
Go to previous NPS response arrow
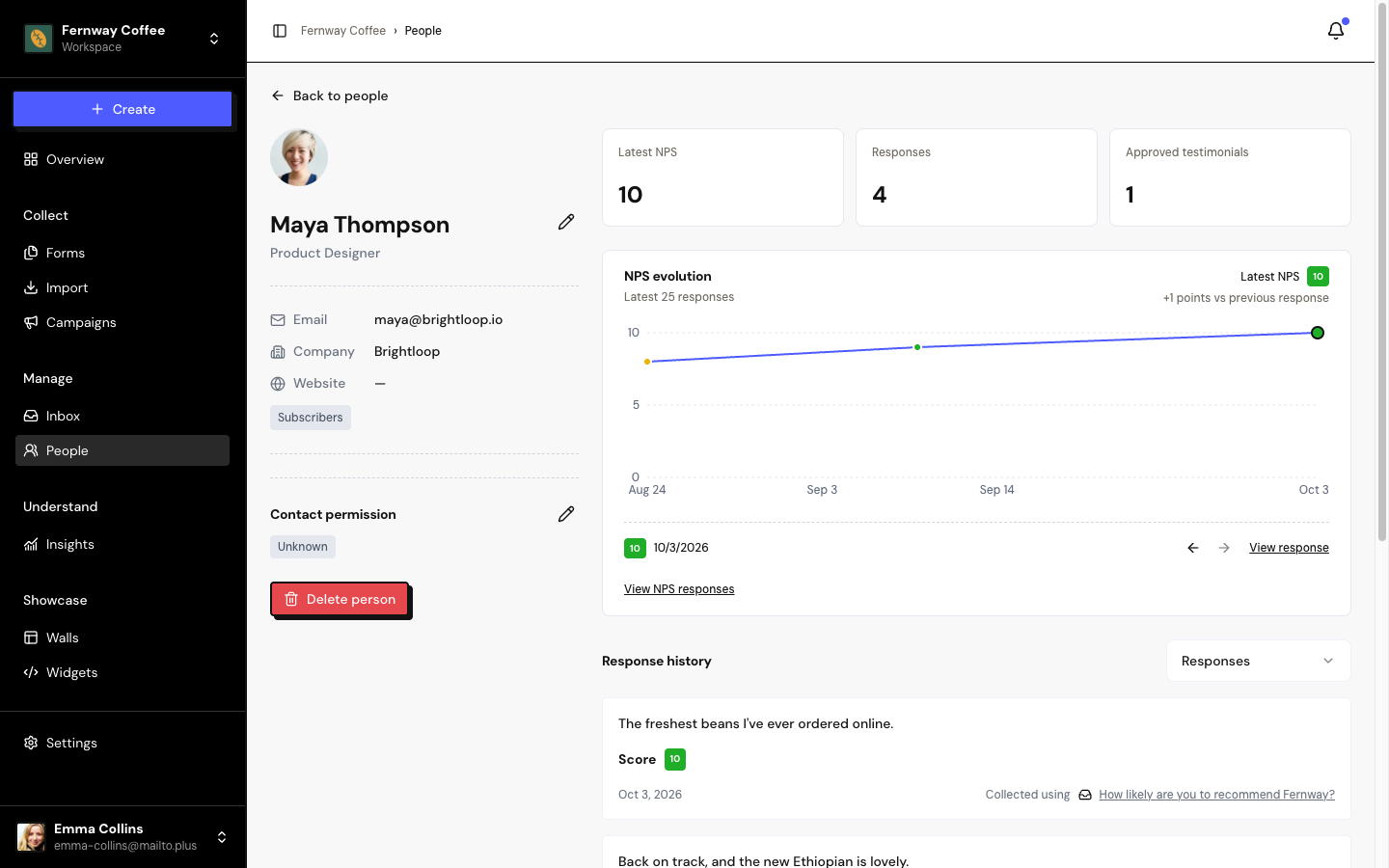[1193, 548]
